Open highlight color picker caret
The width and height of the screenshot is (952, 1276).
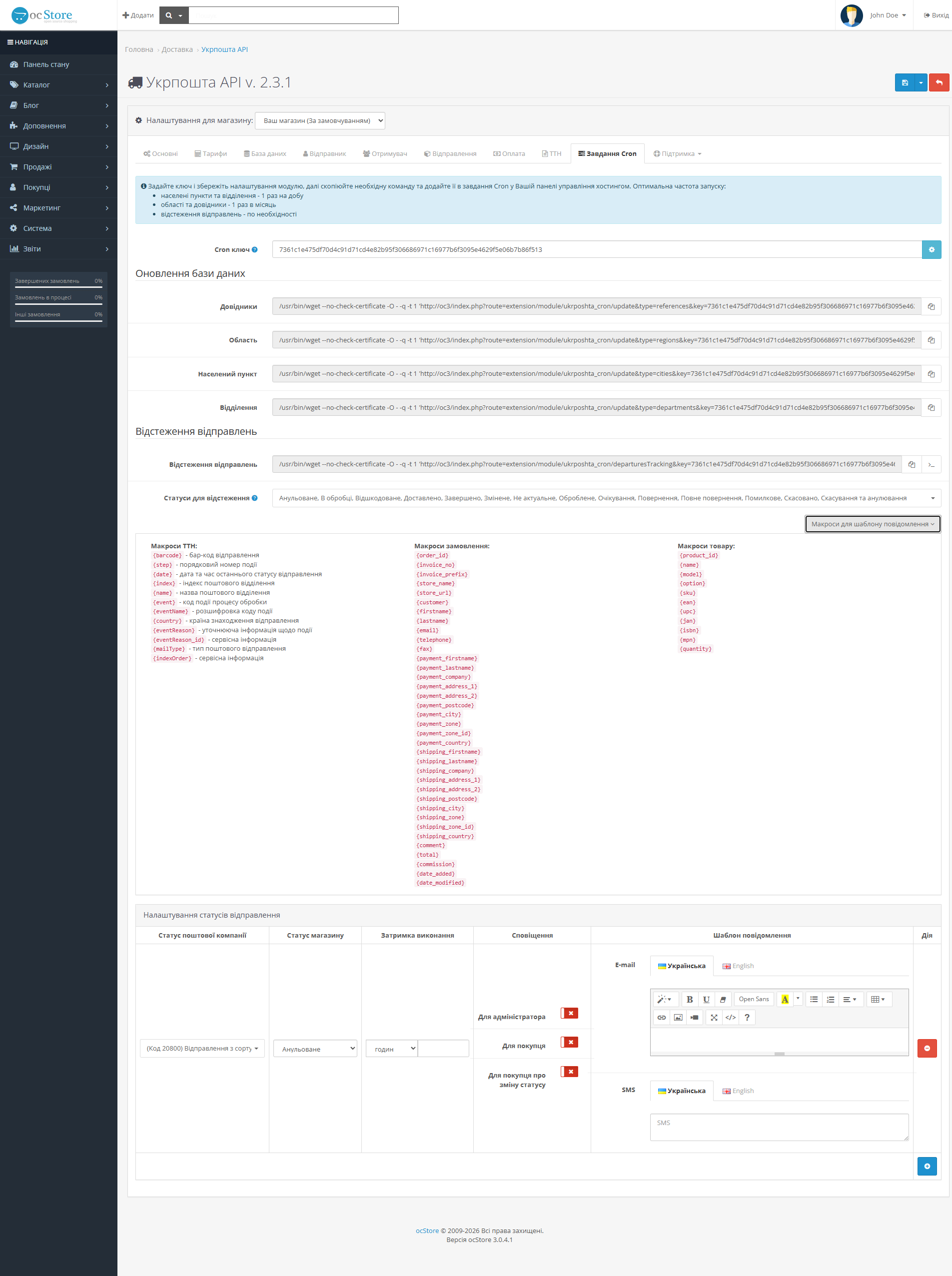(x=798, y=1000)
